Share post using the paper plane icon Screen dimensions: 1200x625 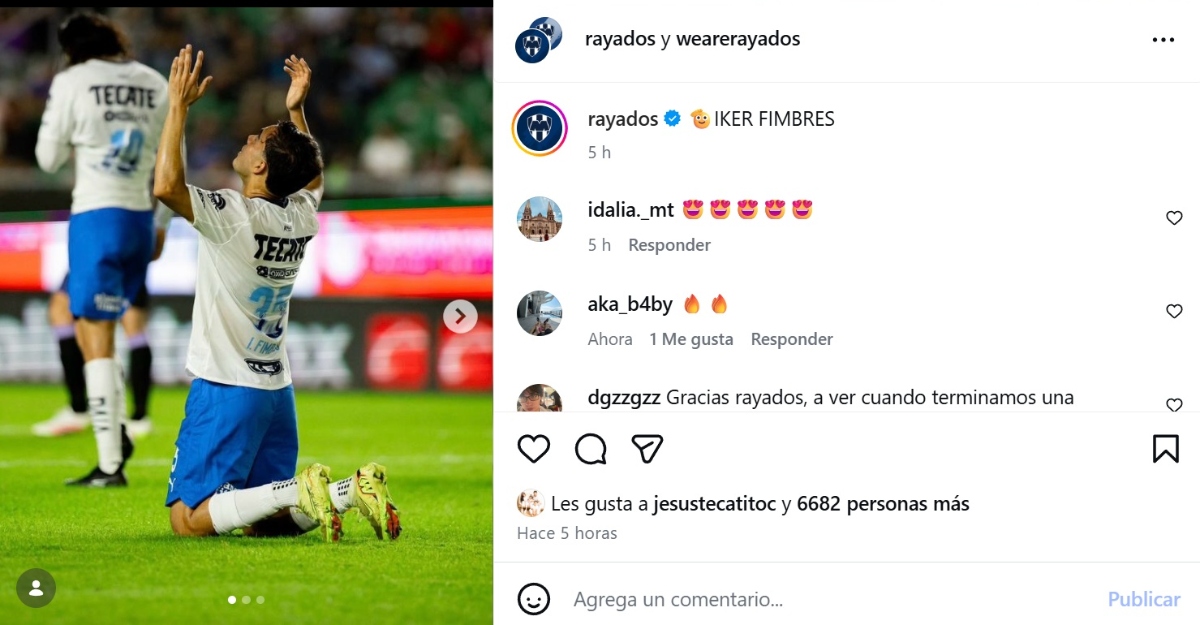tap(648, 449)
